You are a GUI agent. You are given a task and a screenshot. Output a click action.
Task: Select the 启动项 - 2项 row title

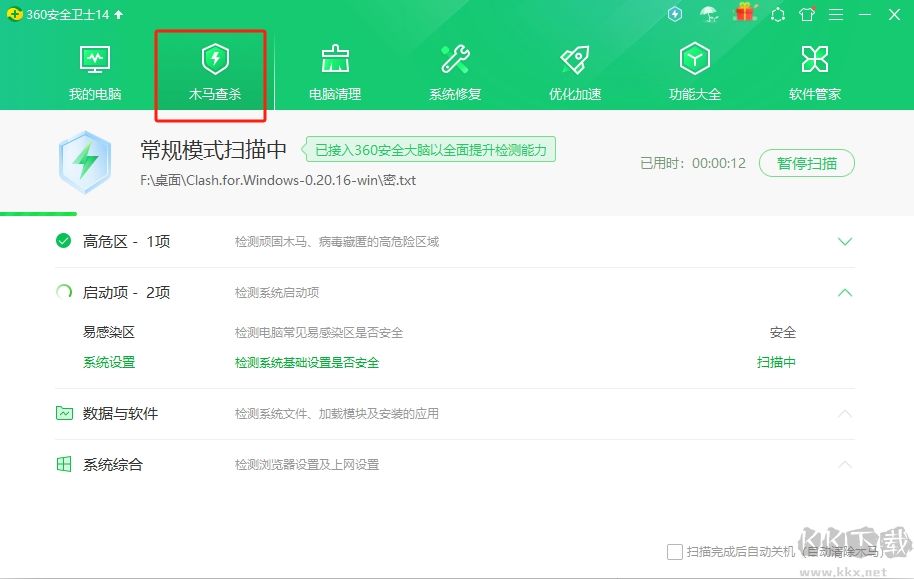(126, 292)
